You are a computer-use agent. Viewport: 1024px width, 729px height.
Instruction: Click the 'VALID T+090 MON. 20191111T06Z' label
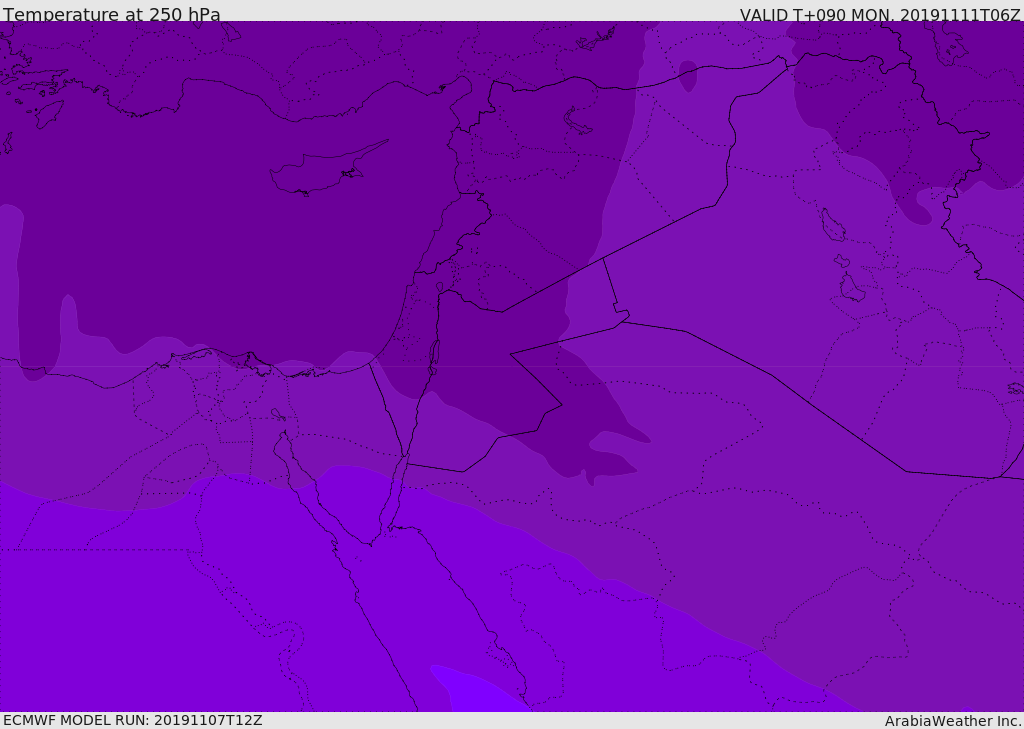click(880, 14)
